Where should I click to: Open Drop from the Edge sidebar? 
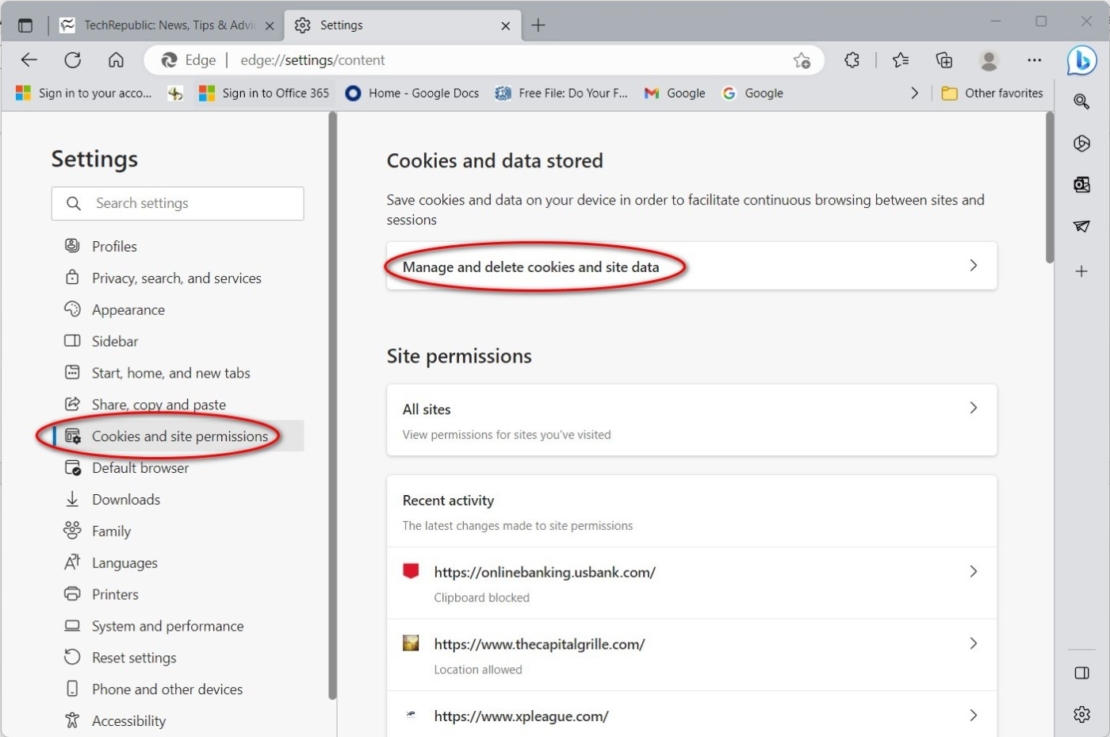(1081, 226)
